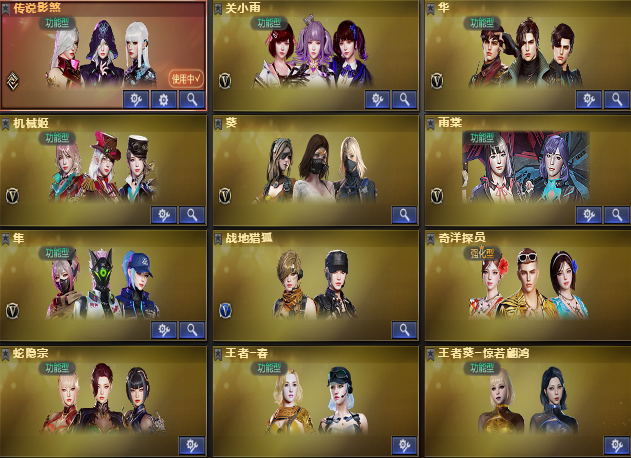Open gear-wrench settings for 王者-春

(404, 445)
